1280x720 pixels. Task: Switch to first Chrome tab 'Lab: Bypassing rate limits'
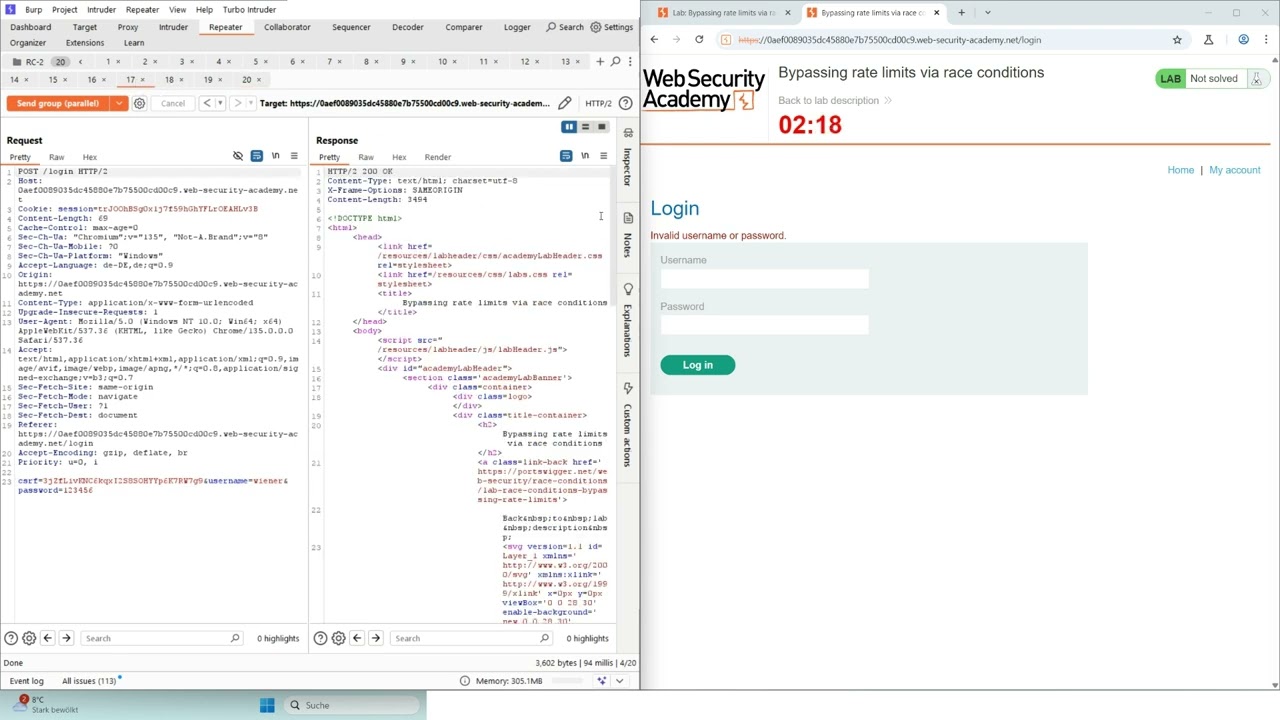722,13
